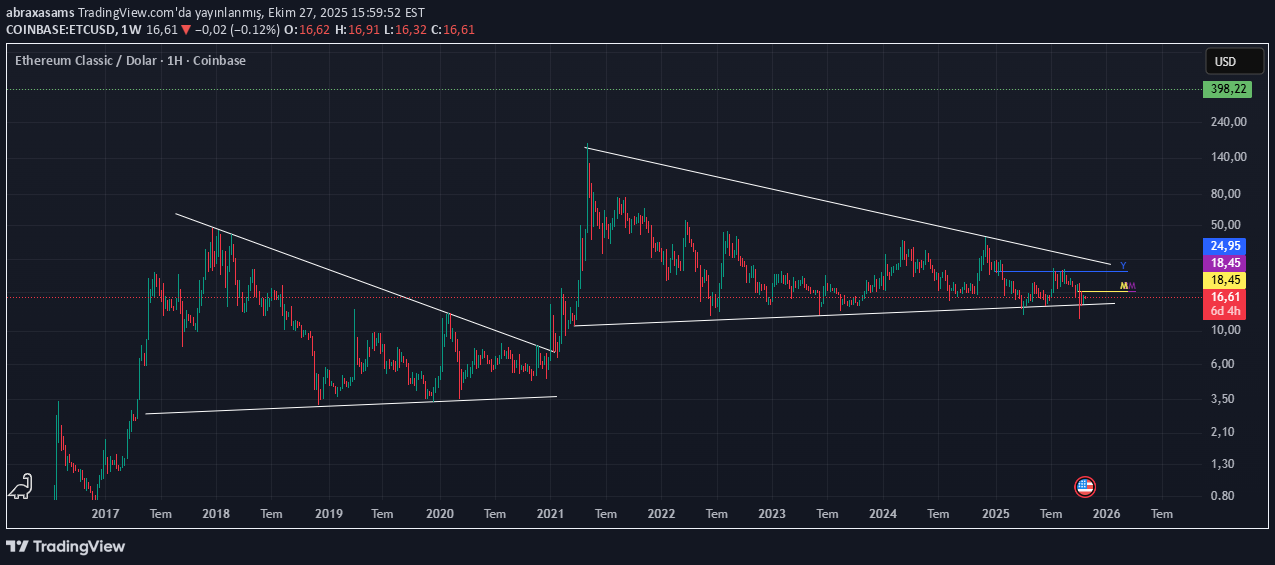Click the 6d 4h countdown label

1225,311
